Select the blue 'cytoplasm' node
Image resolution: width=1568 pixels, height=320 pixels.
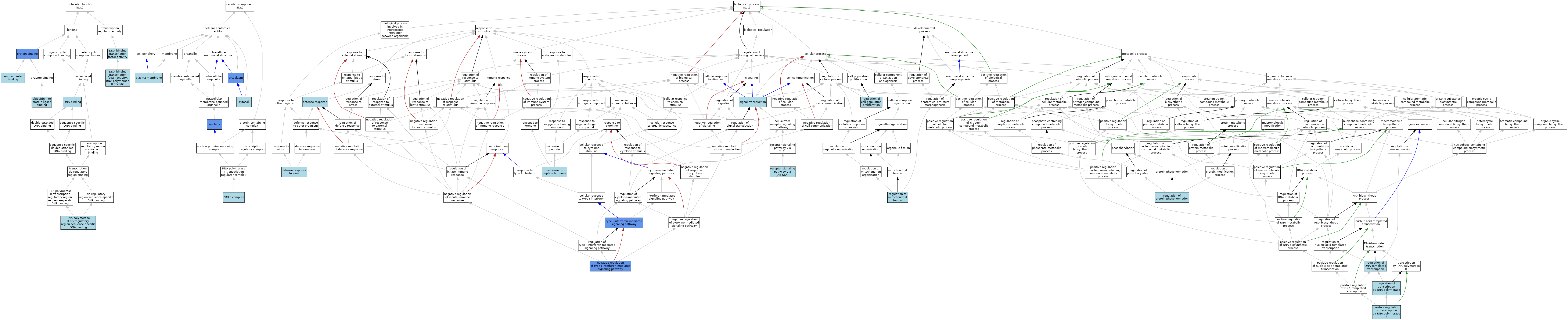click(235, 78)
